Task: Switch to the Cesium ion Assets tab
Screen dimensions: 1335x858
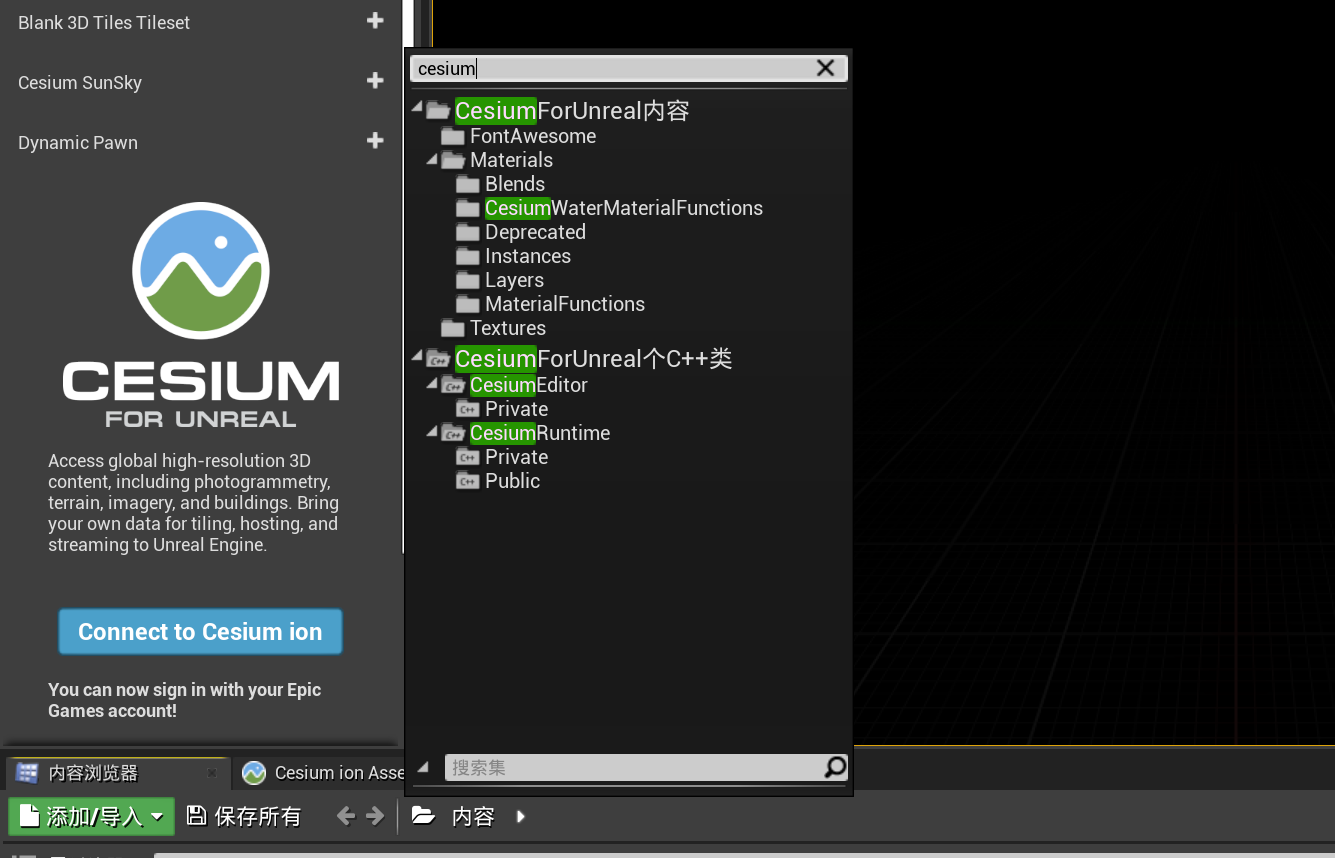Action: 324,773
